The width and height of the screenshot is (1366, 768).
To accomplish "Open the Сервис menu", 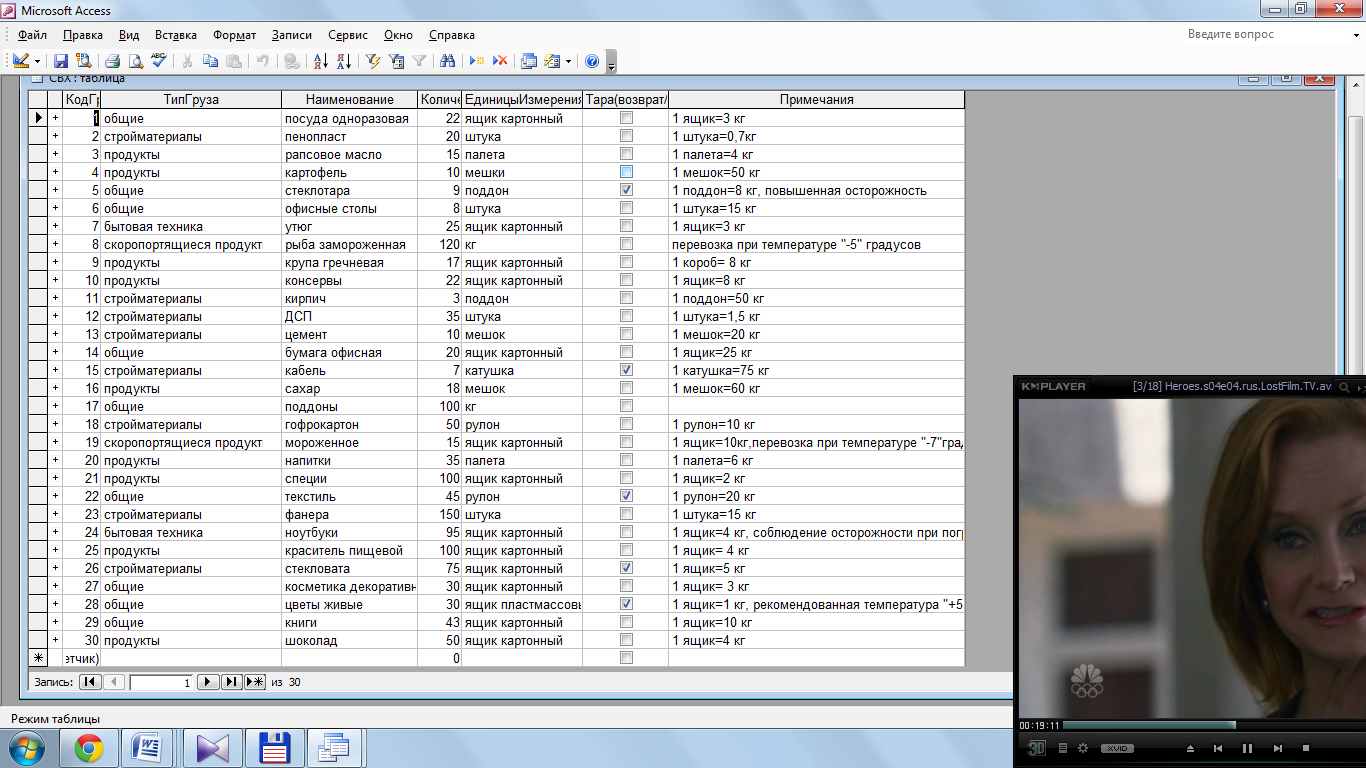I will pos(348,35).
